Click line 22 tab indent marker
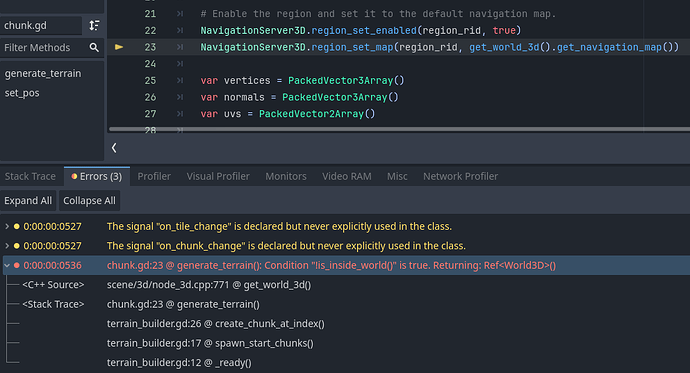This screenshot has width=690, height=373. (x=180, y=30)
